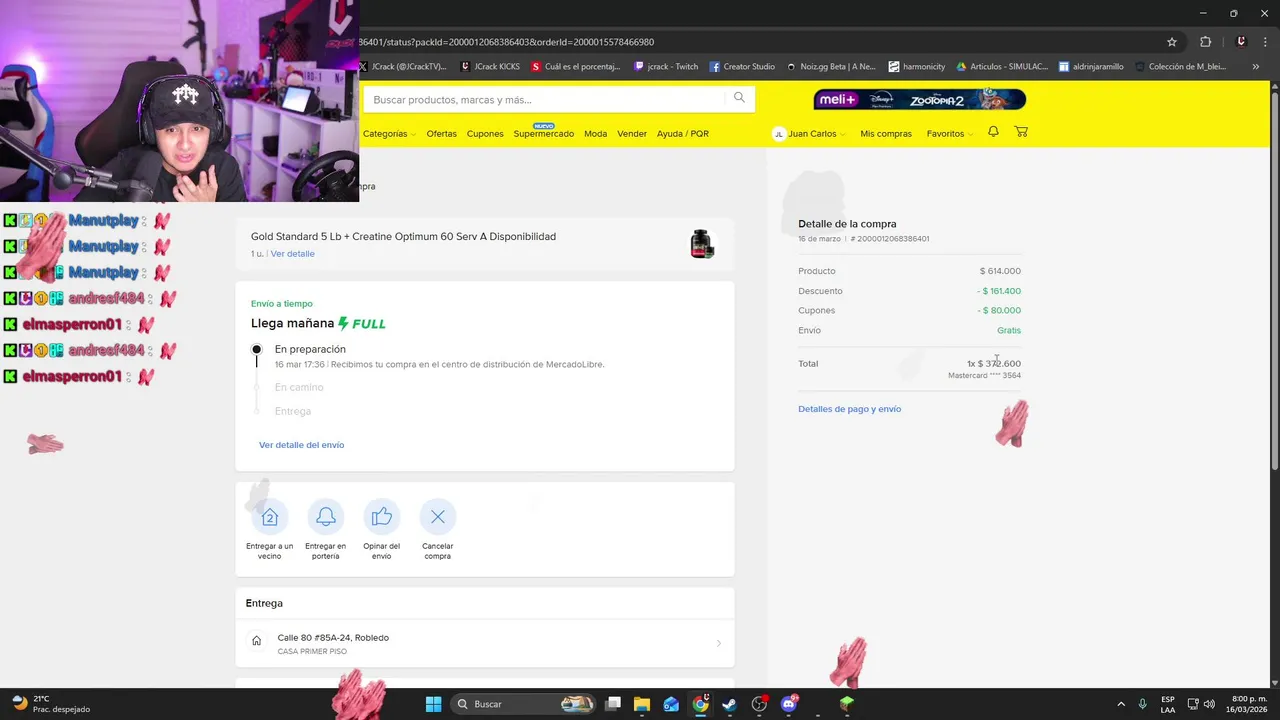Open Ayuda / PQR menu item
The image size is (1280, 720).
(683, 133)
